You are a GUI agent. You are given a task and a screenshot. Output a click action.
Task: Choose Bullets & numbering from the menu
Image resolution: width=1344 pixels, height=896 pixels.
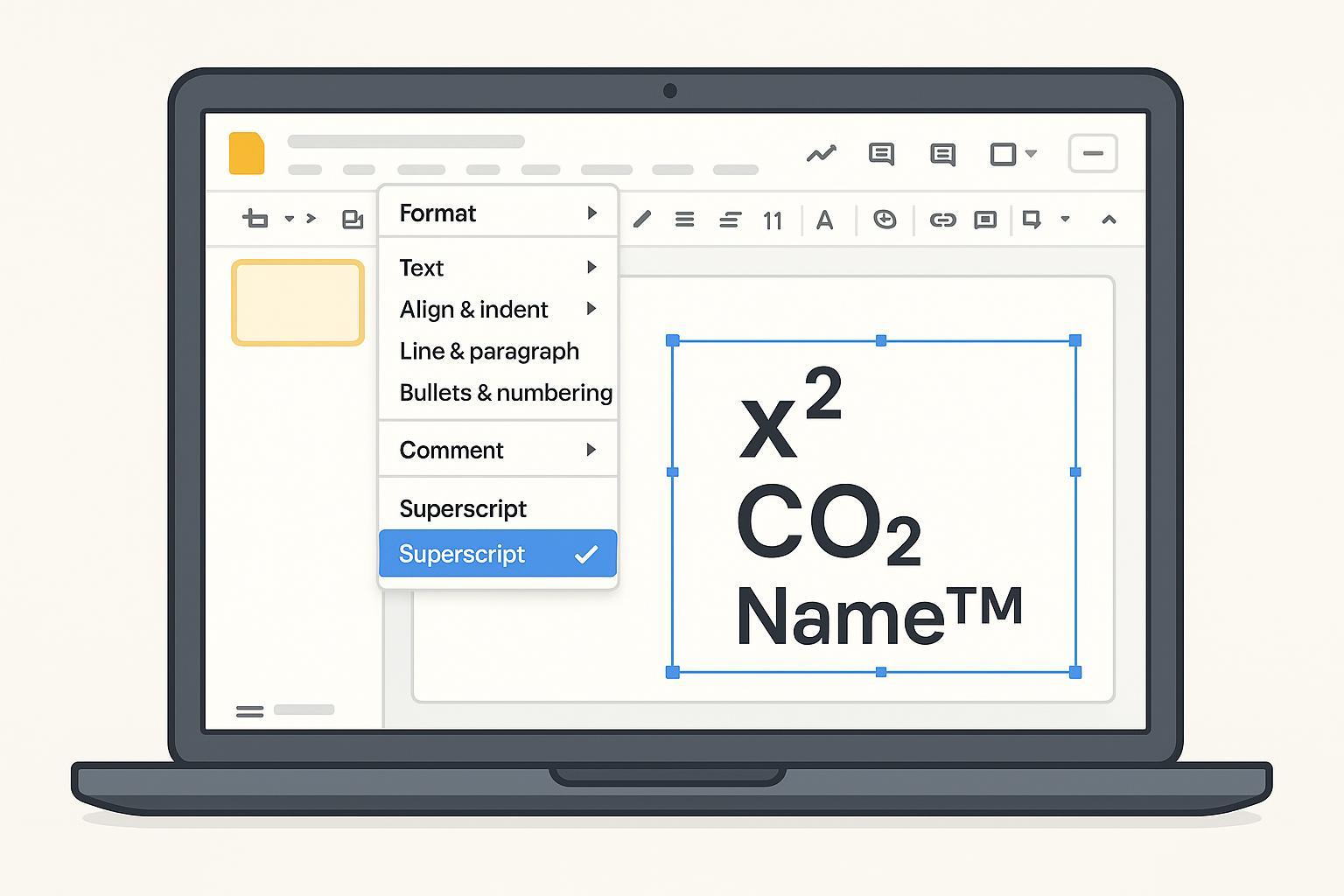pyautogui.click(x=505, y=393)
